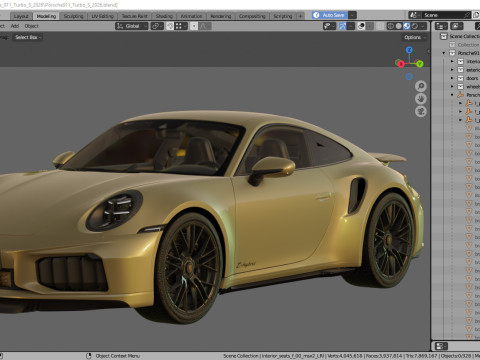The image size is (480, 360).
Task: Add a new workspace with plus tab
Action: [300, 16]
